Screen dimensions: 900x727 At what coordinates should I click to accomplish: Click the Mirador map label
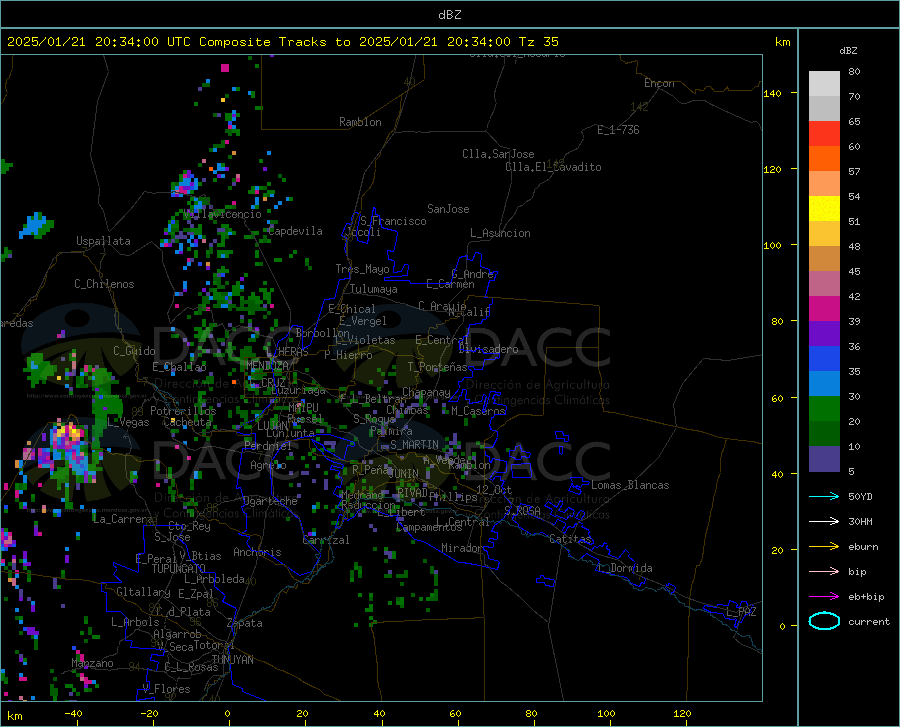461,548
